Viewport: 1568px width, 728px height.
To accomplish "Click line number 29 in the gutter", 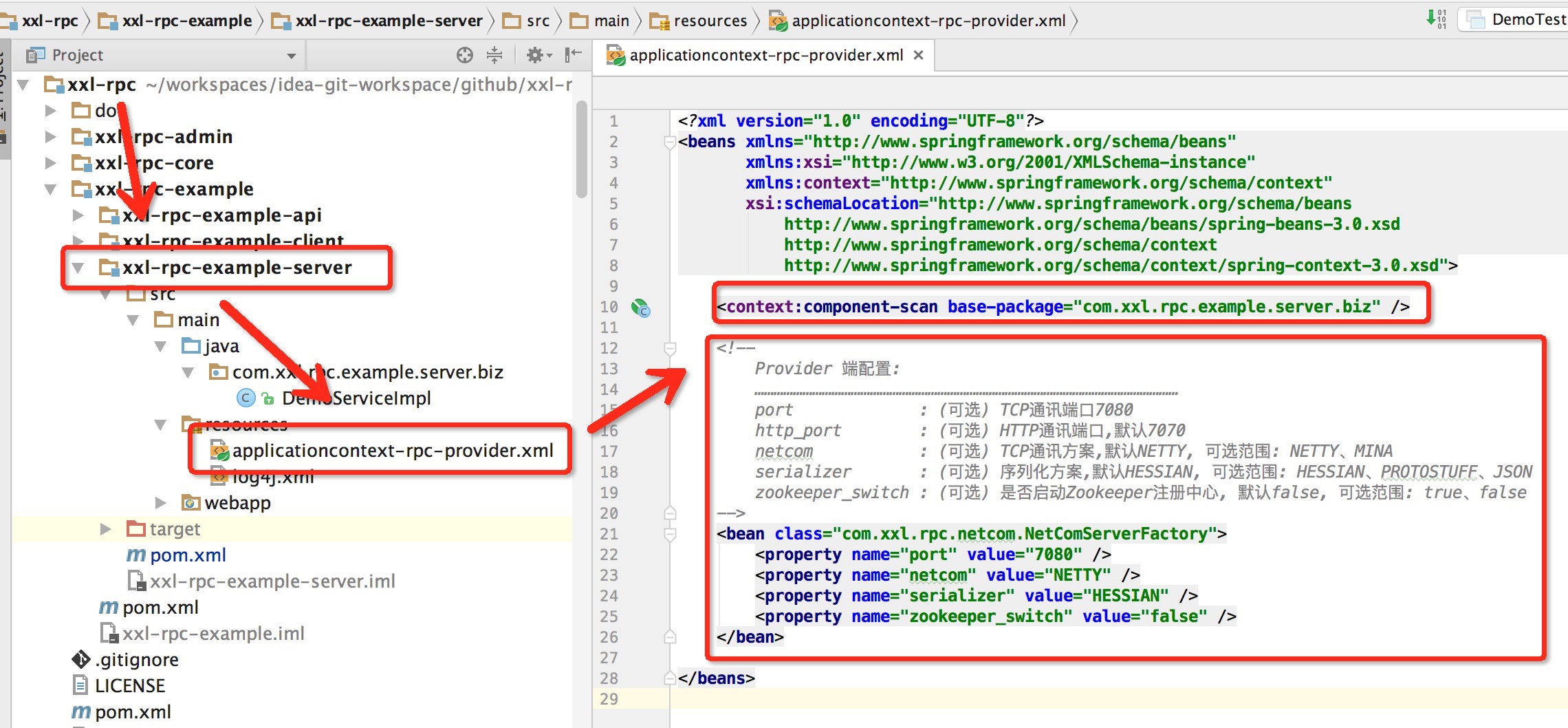I will pyautogui.click(x=609, y=699).
